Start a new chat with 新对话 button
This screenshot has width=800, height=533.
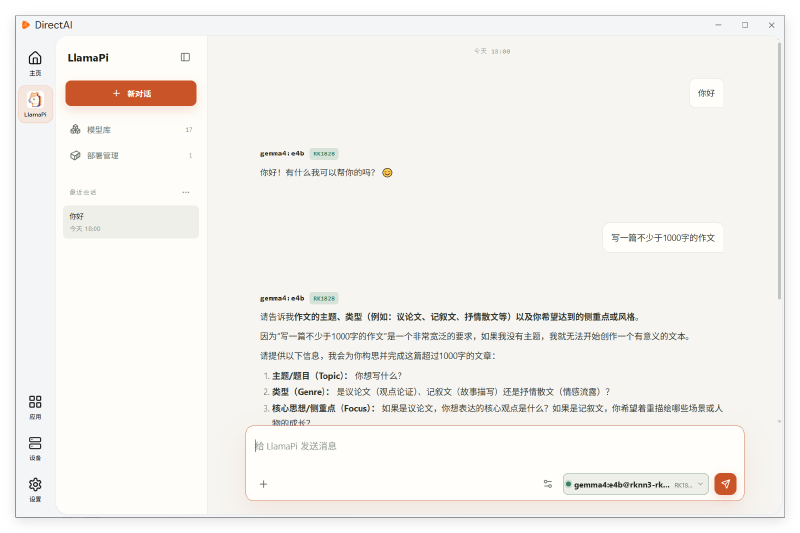(x=131, y=93)
